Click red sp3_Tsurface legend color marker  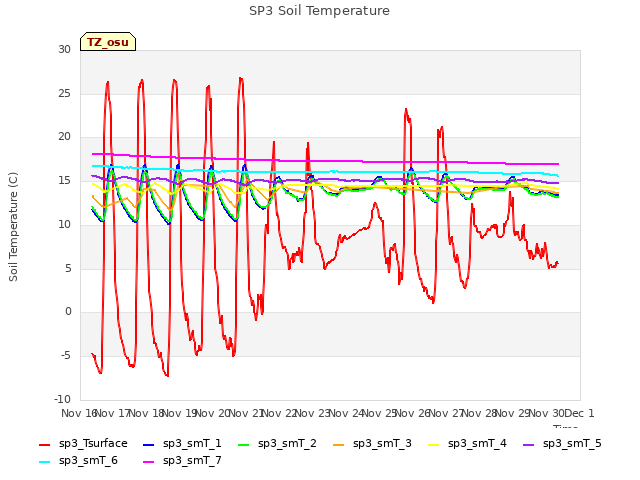coord(44,444)
